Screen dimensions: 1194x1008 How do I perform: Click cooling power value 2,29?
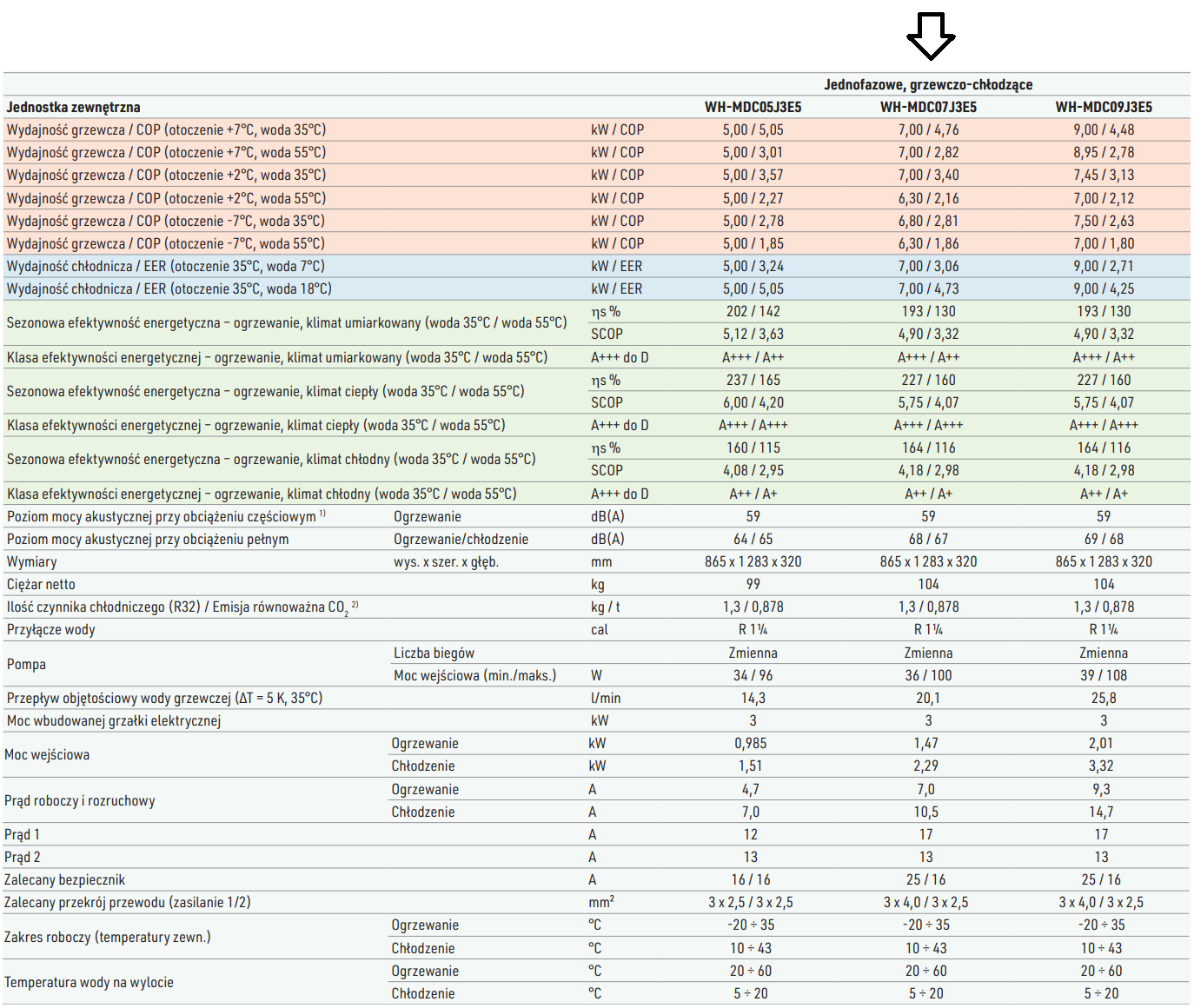pos(926,766)
